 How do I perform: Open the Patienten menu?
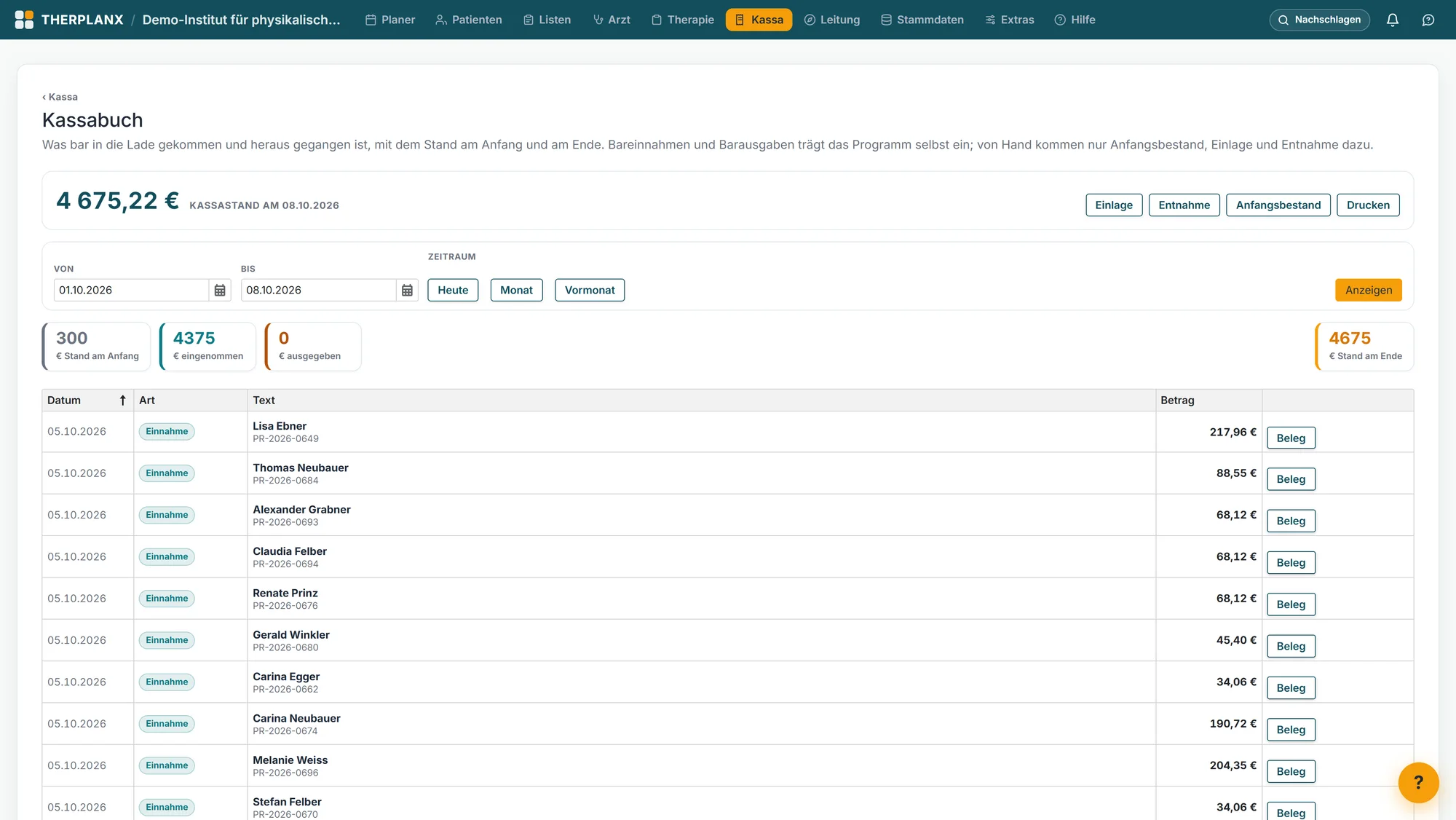(469, 20)
